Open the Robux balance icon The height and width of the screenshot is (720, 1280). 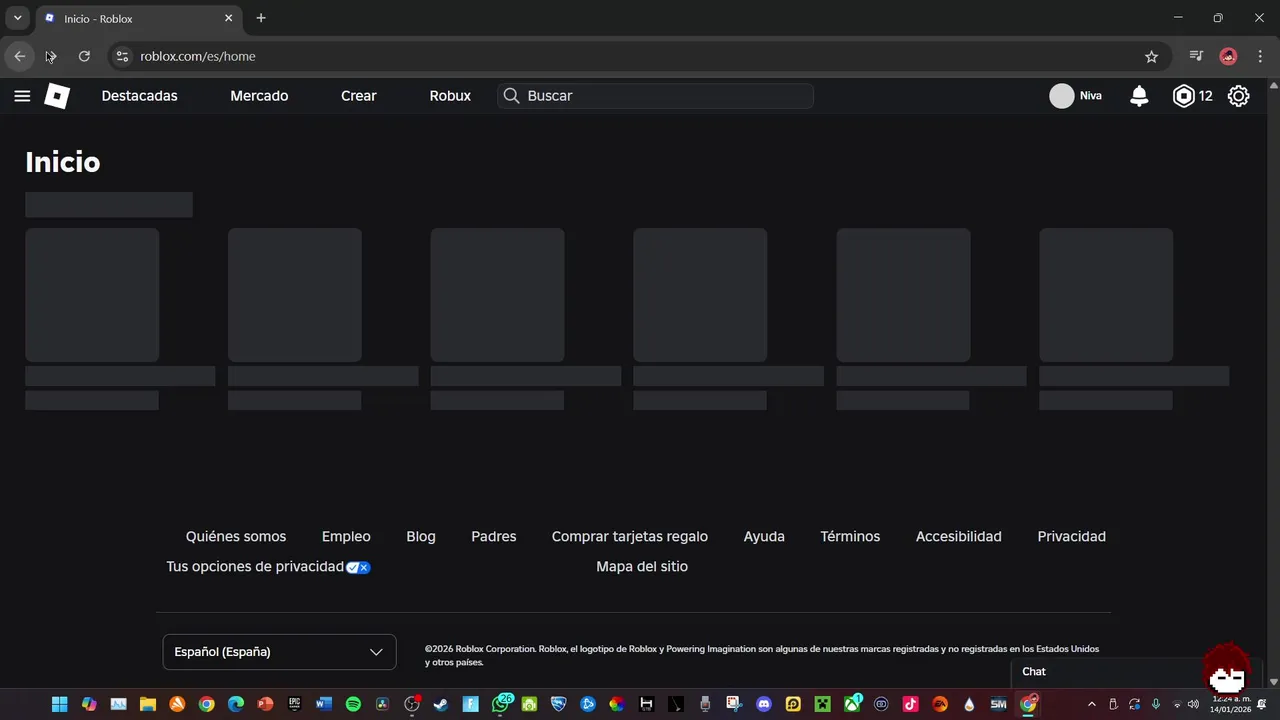(x=1184, y=96)
